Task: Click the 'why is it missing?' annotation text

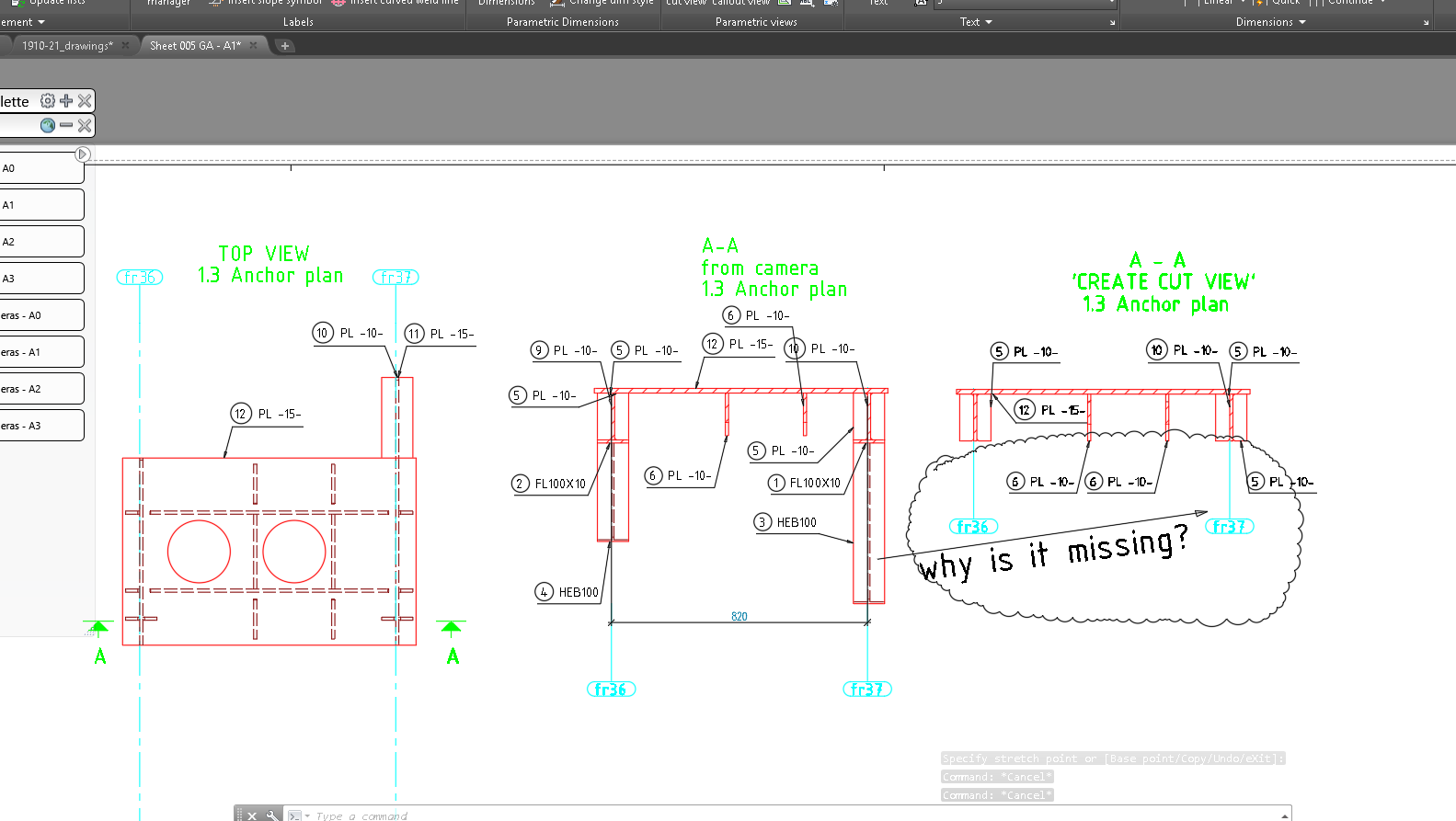Action: (x=1053, y=554)
